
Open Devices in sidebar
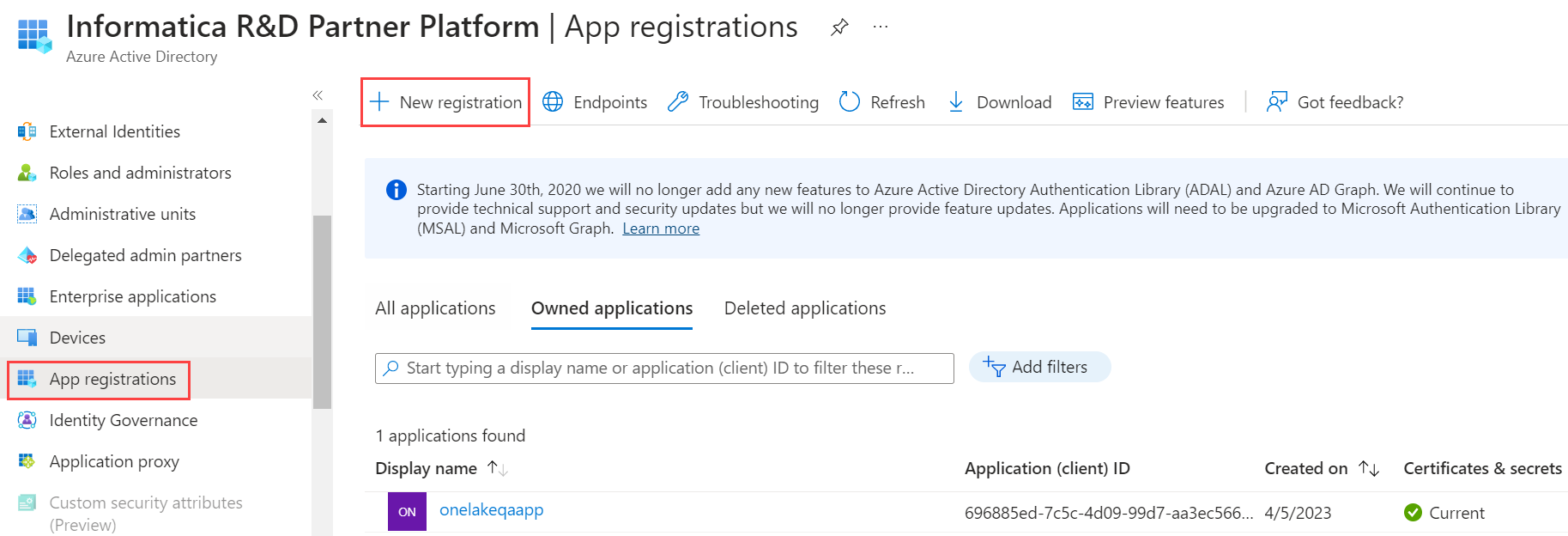(x=77, y=338)
